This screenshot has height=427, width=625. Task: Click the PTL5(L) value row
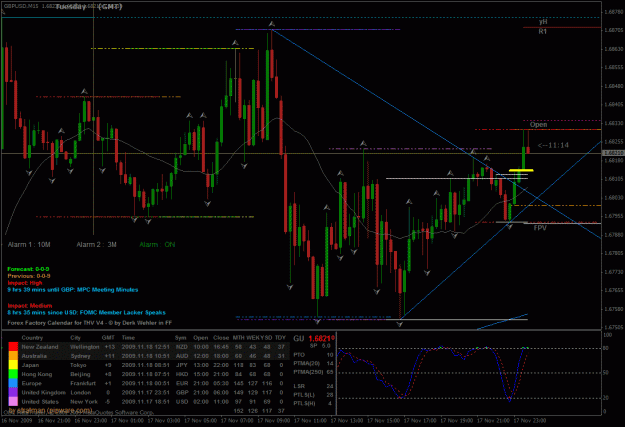tap(314, 395)
